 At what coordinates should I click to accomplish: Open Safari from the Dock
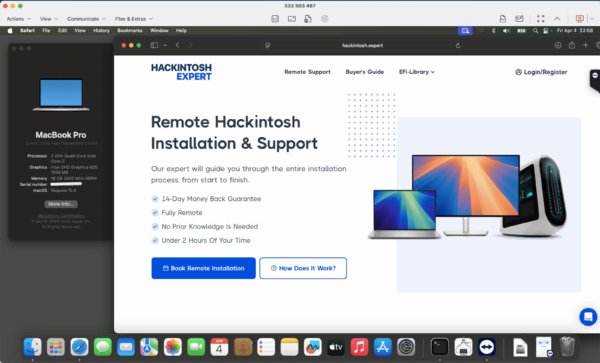79,347
